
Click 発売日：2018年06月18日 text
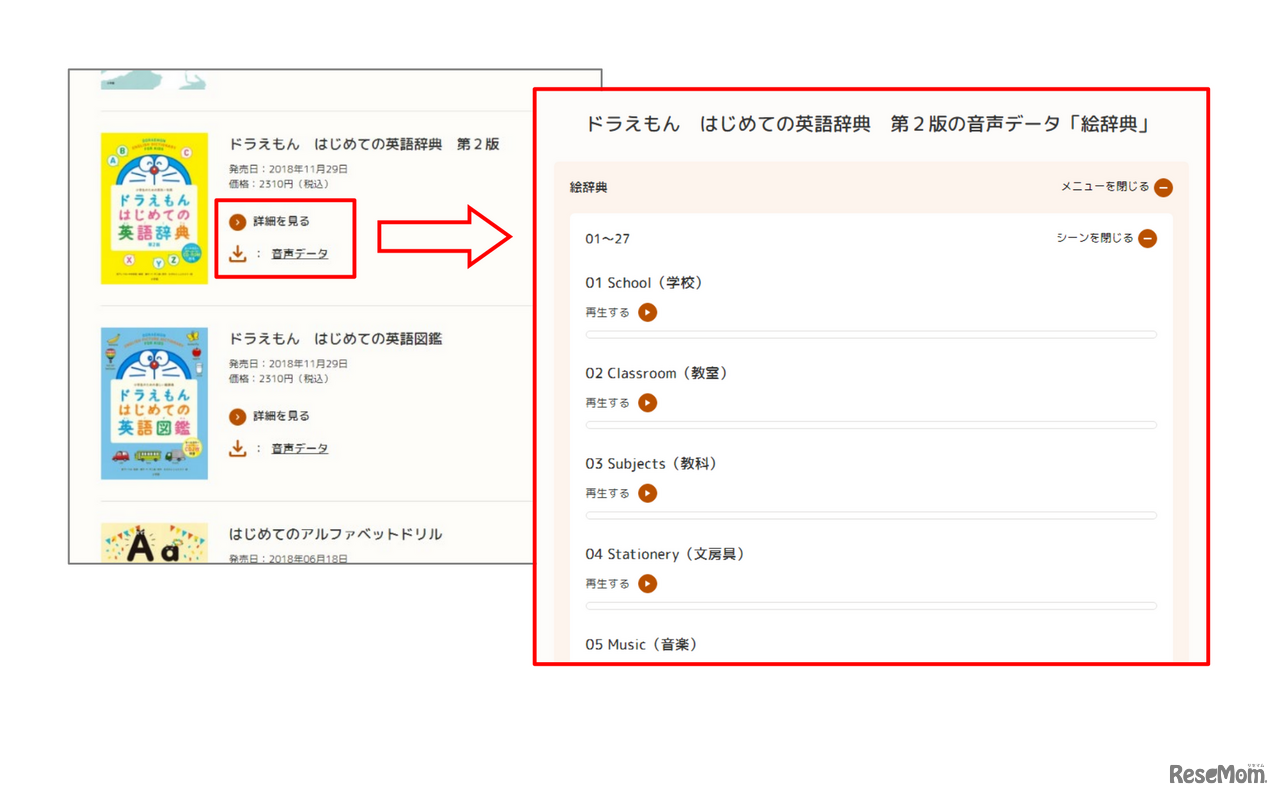pos(288,558)
